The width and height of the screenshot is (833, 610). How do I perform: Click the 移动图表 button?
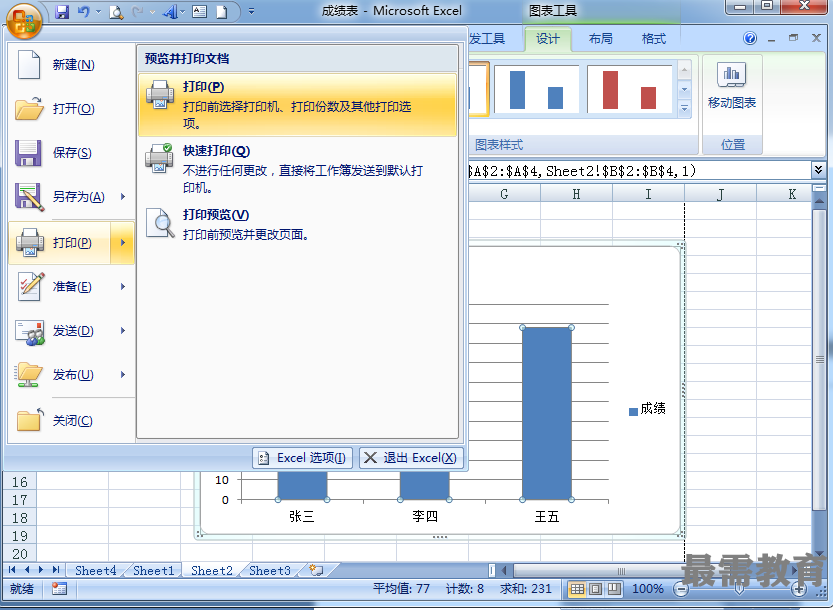click(732, 86)
